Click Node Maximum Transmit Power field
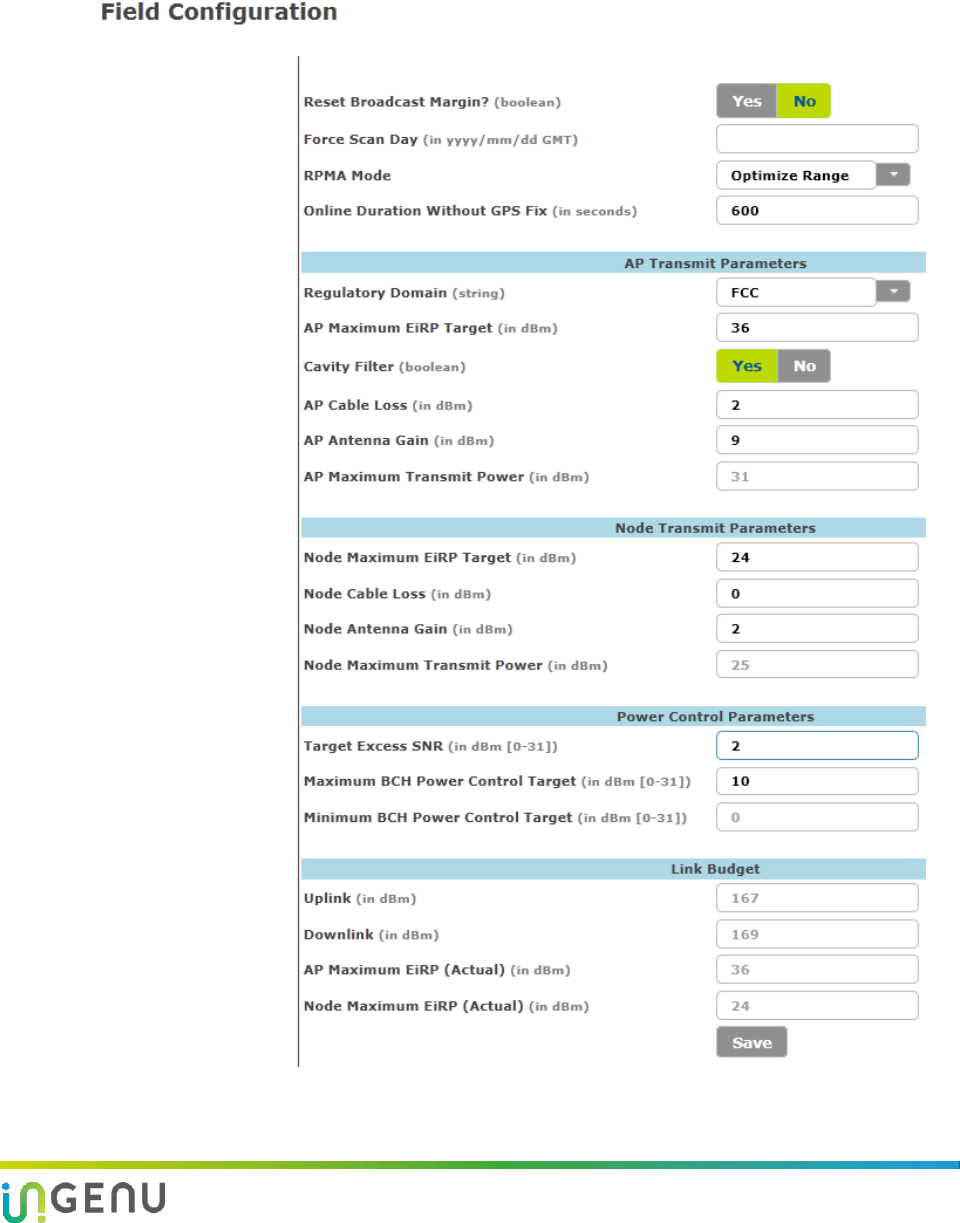 817,665
